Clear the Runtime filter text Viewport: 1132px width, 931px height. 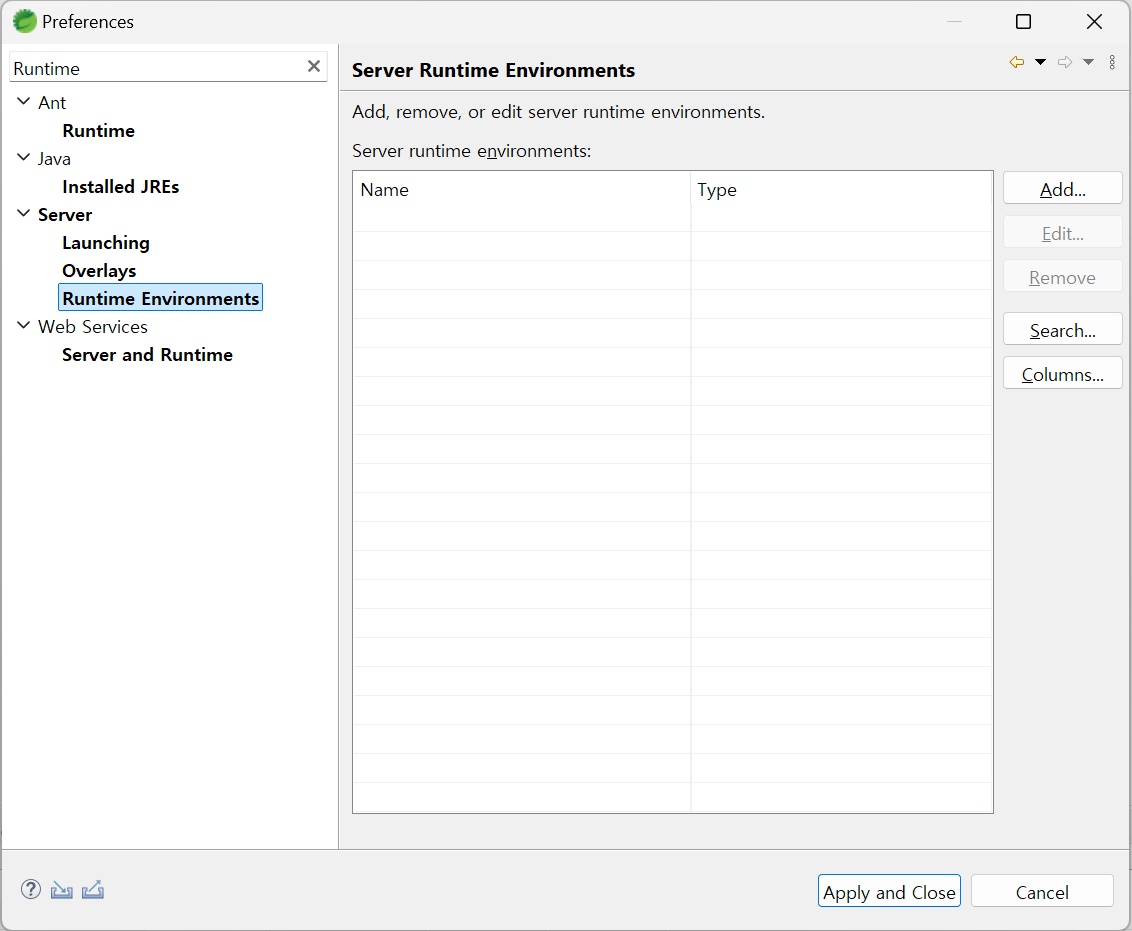tap(314, 66)
